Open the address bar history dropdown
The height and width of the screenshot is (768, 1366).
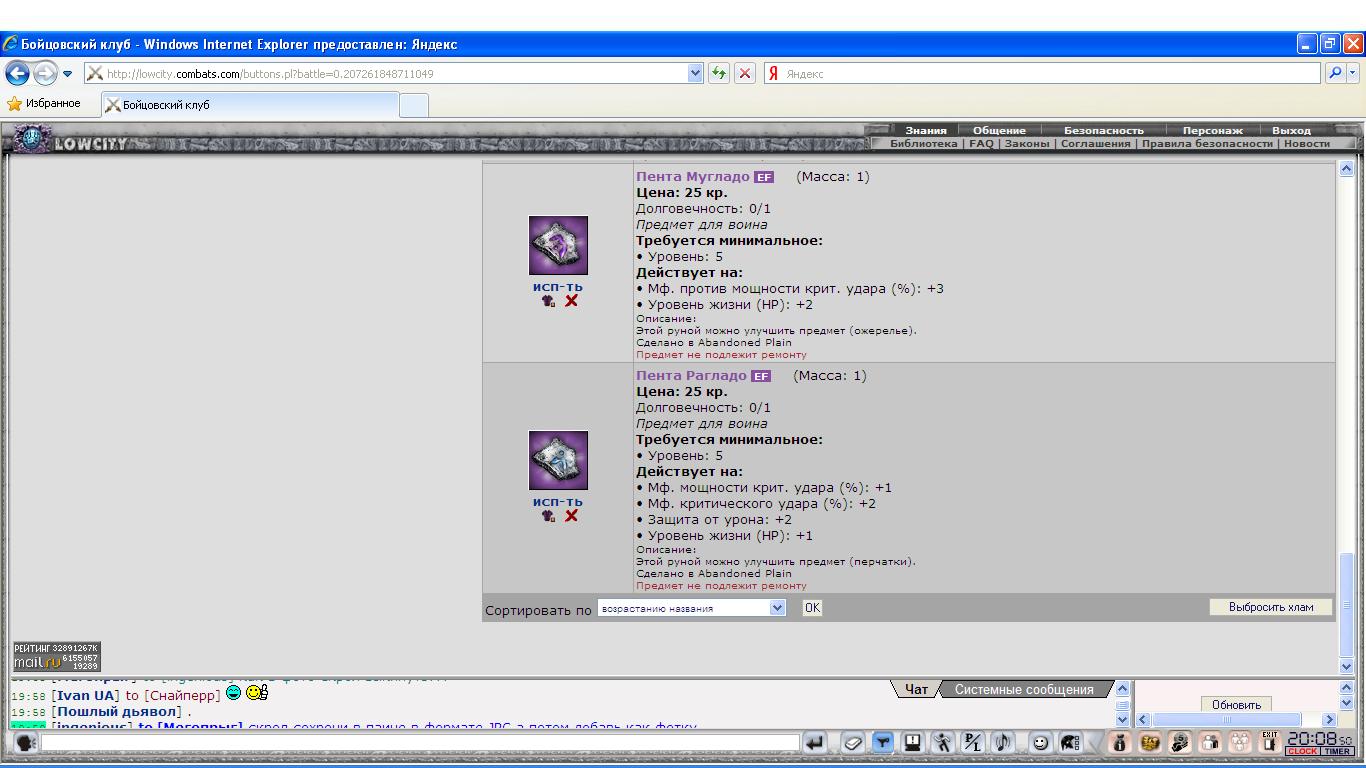(696, 73)
